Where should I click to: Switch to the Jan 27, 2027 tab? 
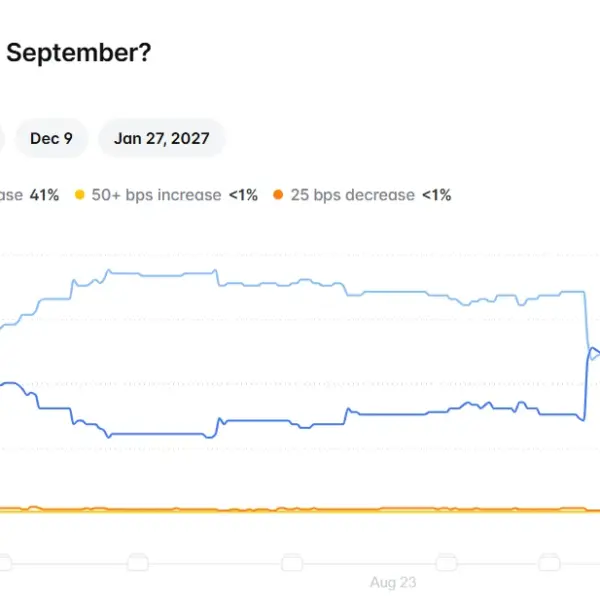click(161, 138)
